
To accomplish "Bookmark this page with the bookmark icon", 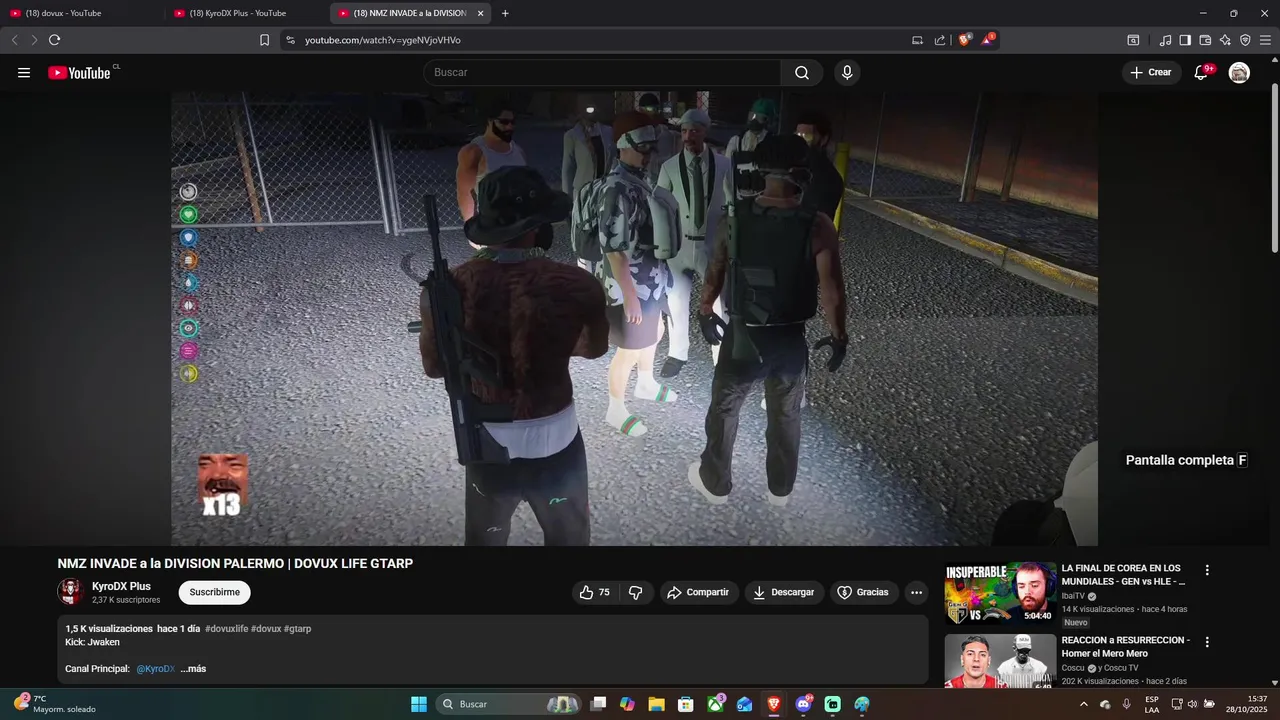I will (x=264, y=40).
